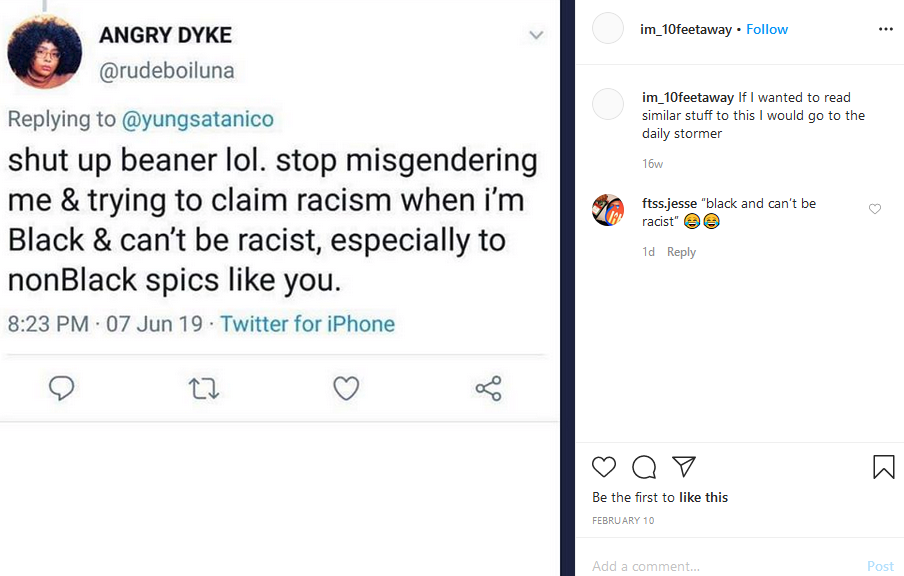
Task: Open the FEBRUARY 10 post date link
Action: click(x=623, y=520)
